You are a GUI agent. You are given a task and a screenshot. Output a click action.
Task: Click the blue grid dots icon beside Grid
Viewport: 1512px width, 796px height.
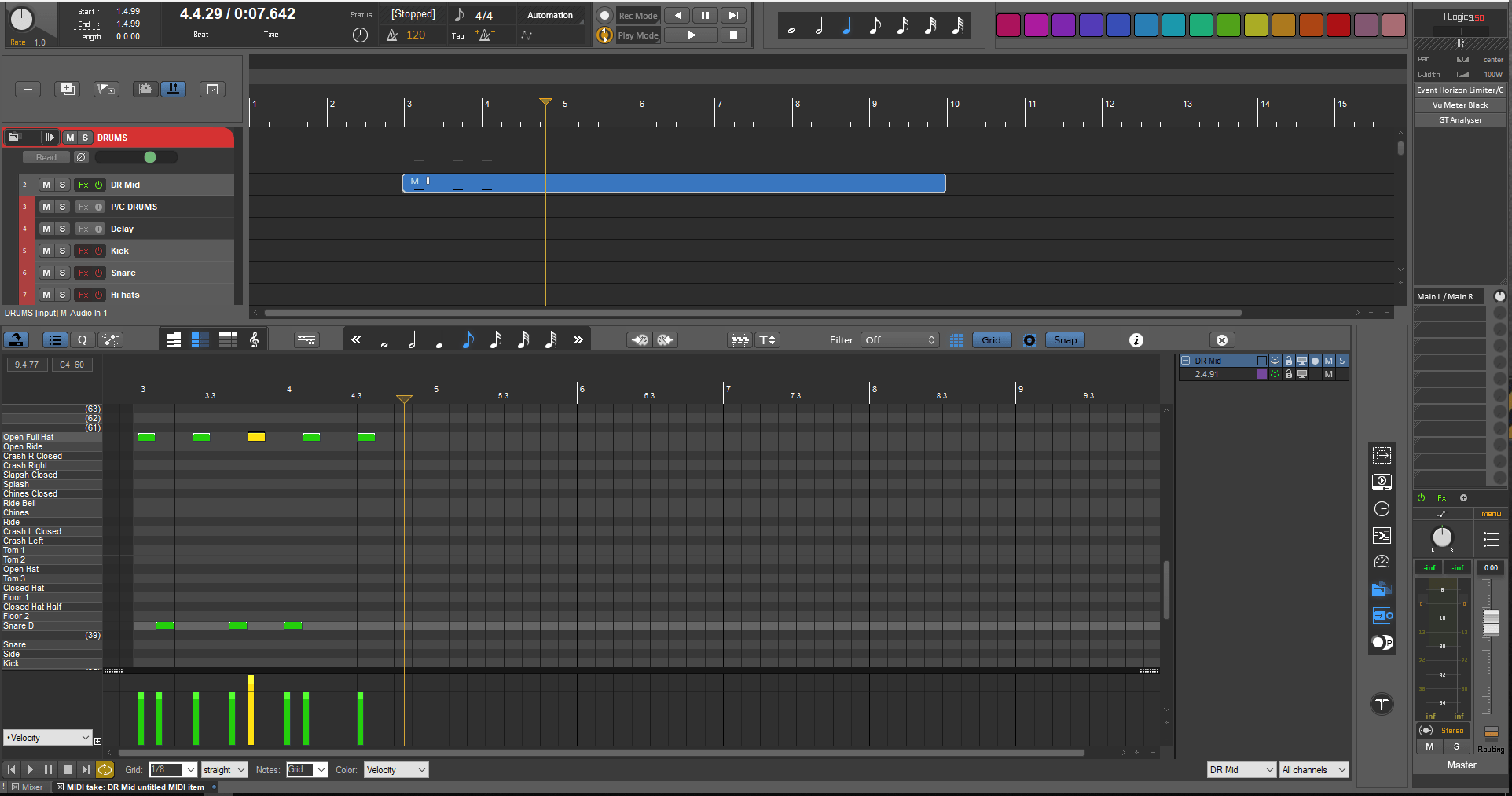tap(956, 340)
